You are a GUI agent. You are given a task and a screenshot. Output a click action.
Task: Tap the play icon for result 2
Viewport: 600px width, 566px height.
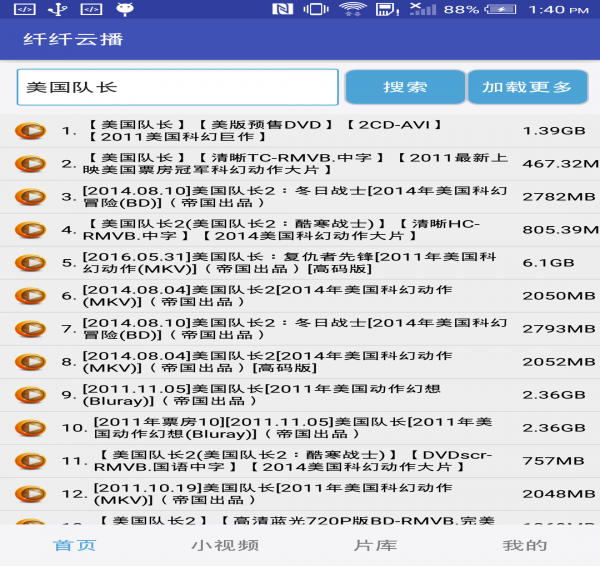pyautogui.click(x=31, y=164)
